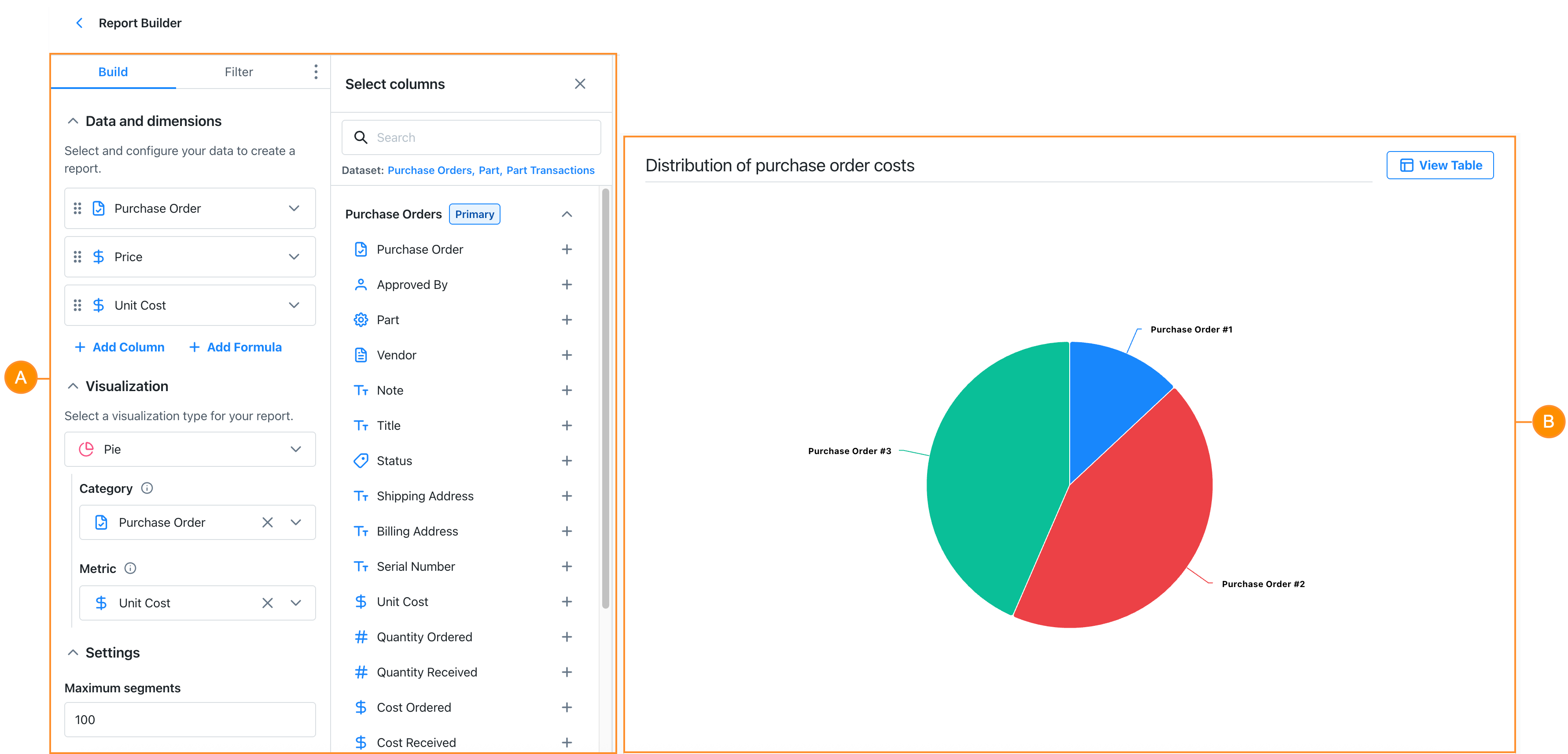Viewport: 1568px width, 754px height.
Task: Click the Add Formula link
Action: point(236,347)
